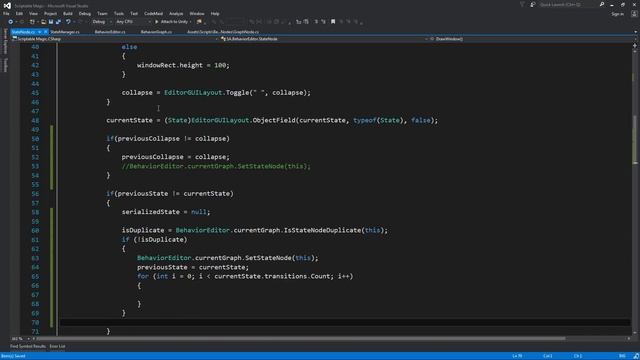Switch to the GraphNode.cs tab
This screenshot has width=640, height=360.
click(223, 32)
